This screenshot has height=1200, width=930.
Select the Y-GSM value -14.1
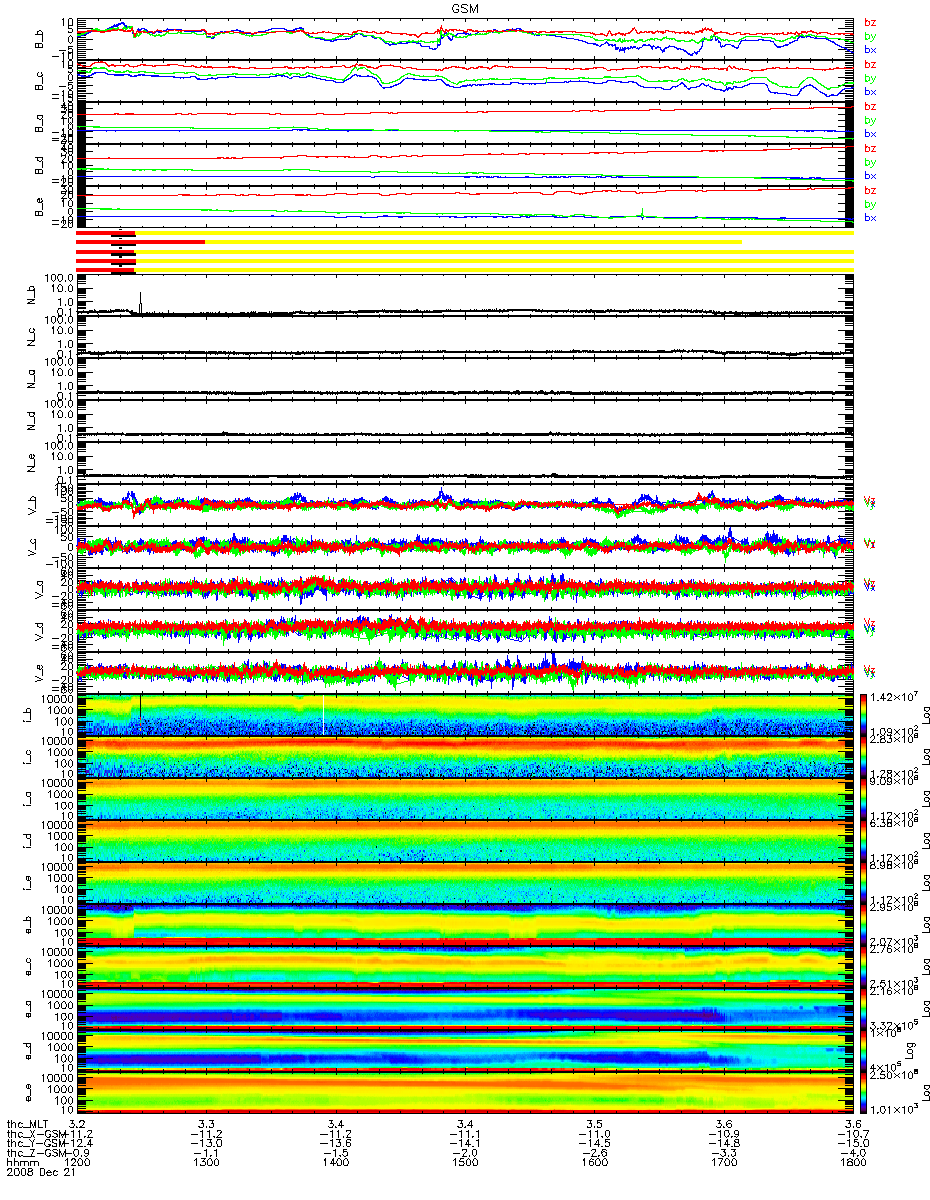pyautogui.click(x=464, y=1143)
